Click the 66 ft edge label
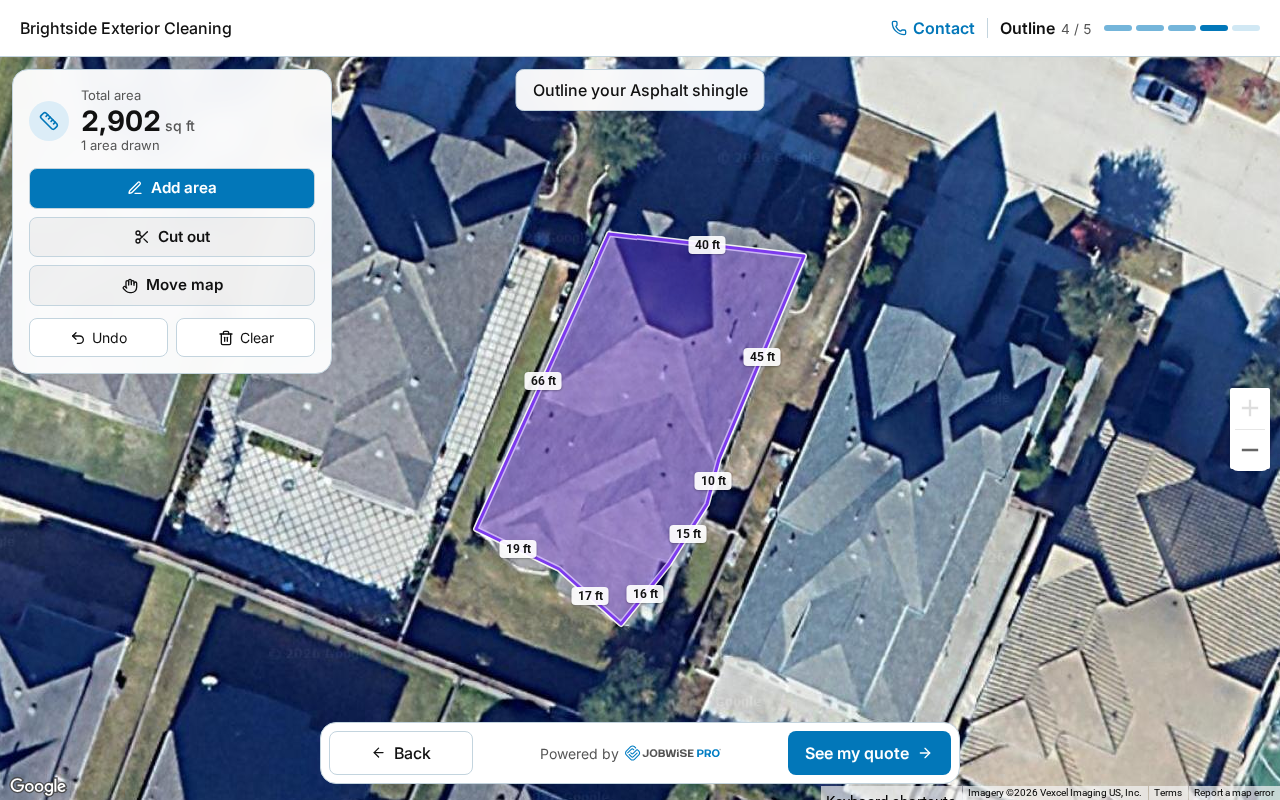Image resolution: width=1280 pixels, height=800 pixels. (x=543, y=381)
